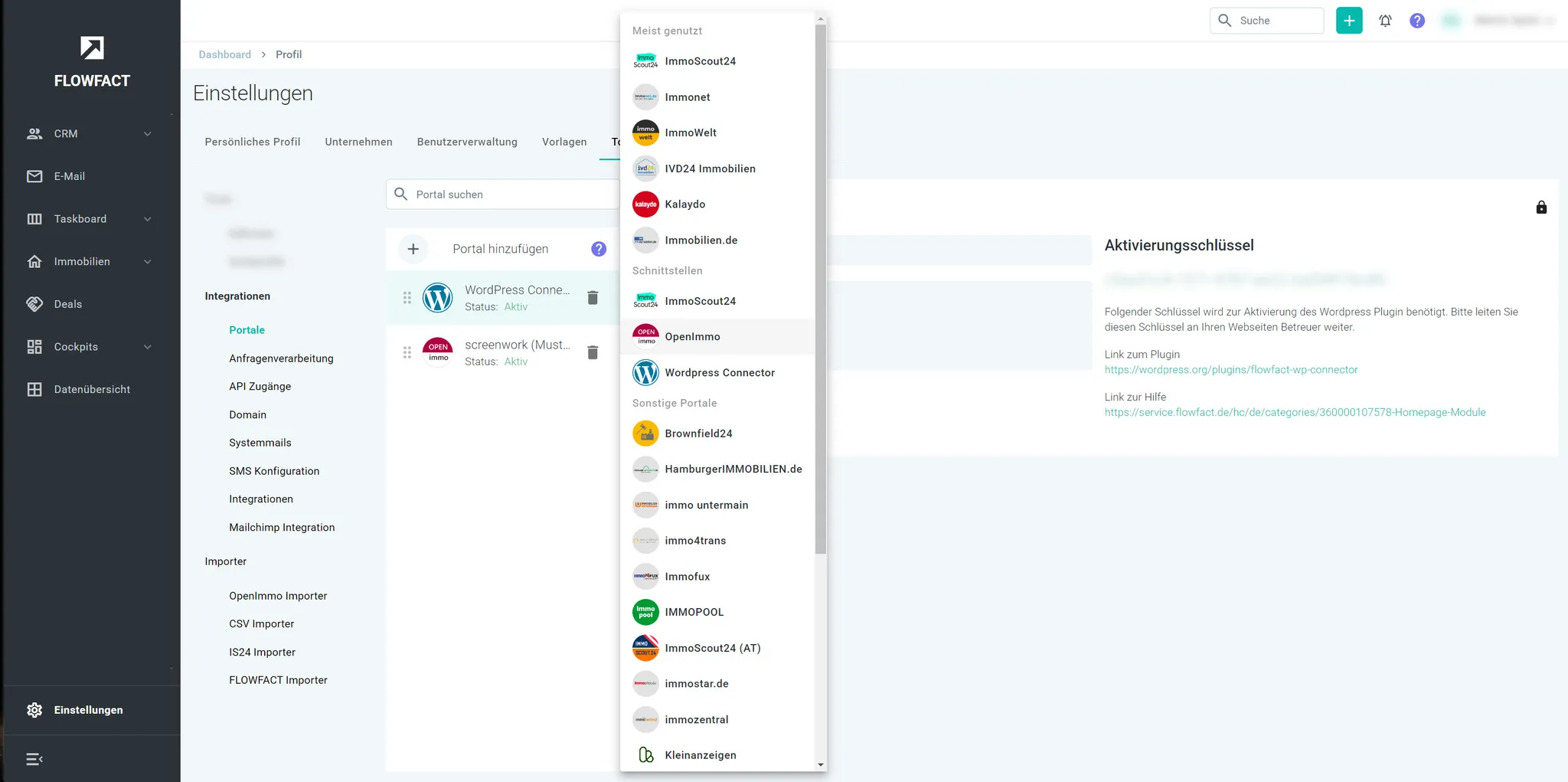Open OpenImmo Importer
1568x782 pixels.
click(278, 596)
